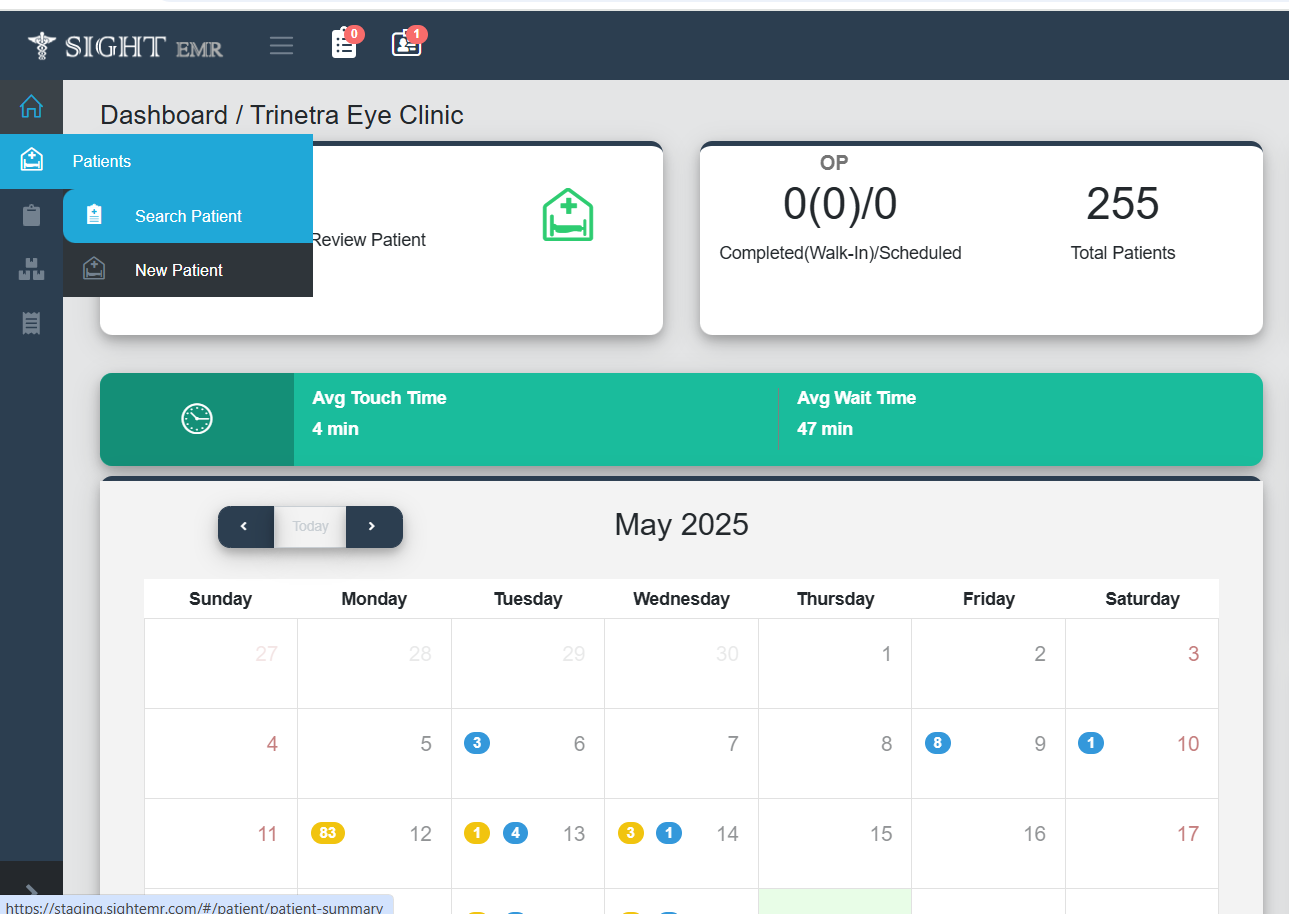Expand the sidebar with bottom chevron
Screen dimensions: 1289x914
(31, 891)
